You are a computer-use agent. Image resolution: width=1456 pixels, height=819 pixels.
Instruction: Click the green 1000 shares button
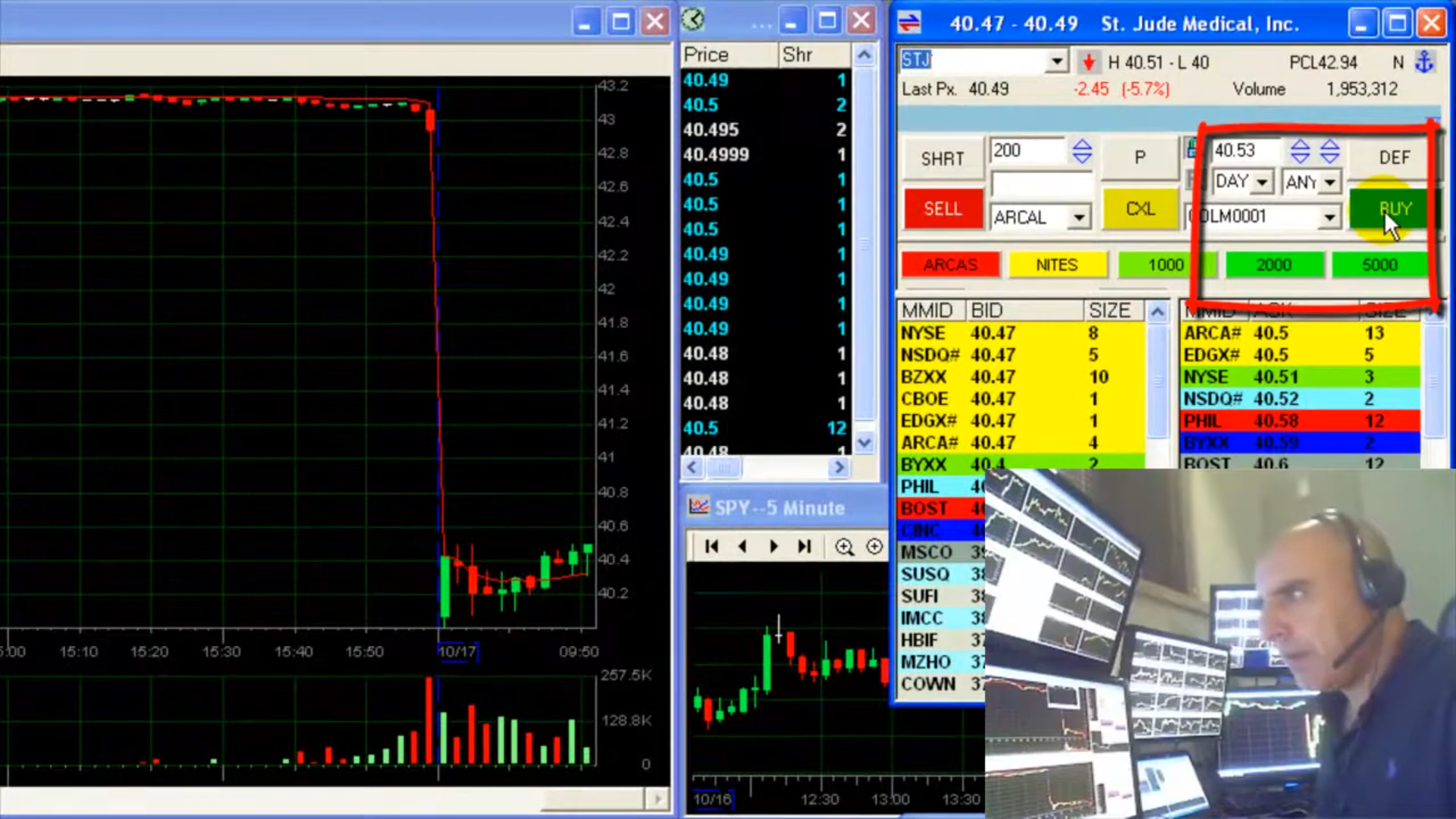[1166, 265]
